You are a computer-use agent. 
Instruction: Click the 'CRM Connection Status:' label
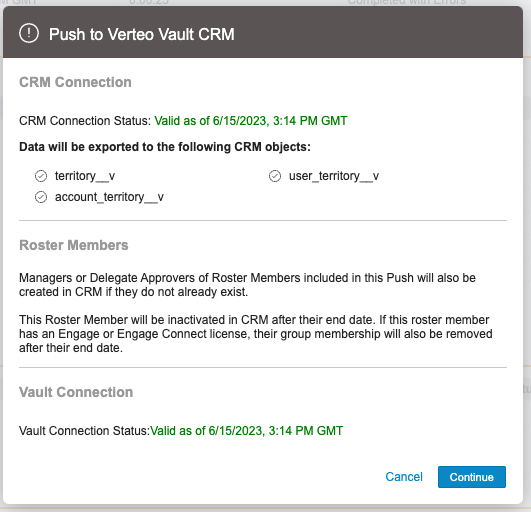[x=85, y=121]
